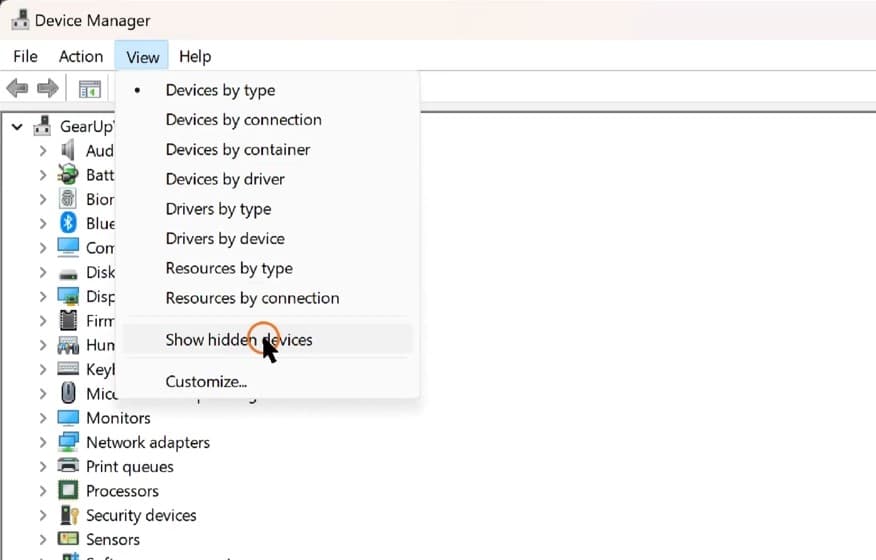The height and width of the screenshot is (560, 876).
Task: Toggle Show hidden devices option
Action: click(239, 340)
